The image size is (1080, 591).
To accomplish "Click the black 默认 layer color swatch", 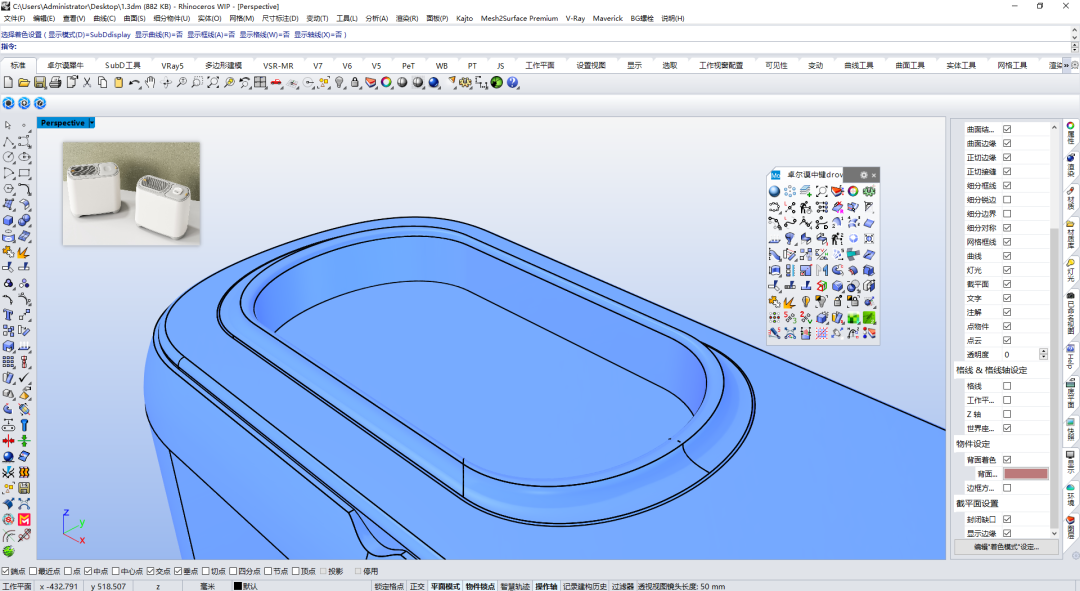I will [x=237, y=586].
